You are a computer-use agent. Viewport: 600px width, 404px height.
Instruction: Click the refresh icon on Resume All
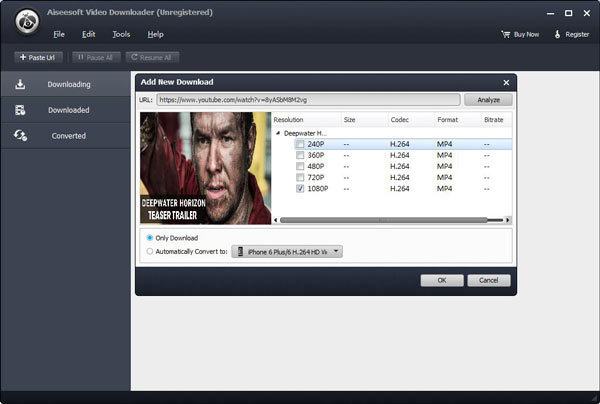coord(134,57)
